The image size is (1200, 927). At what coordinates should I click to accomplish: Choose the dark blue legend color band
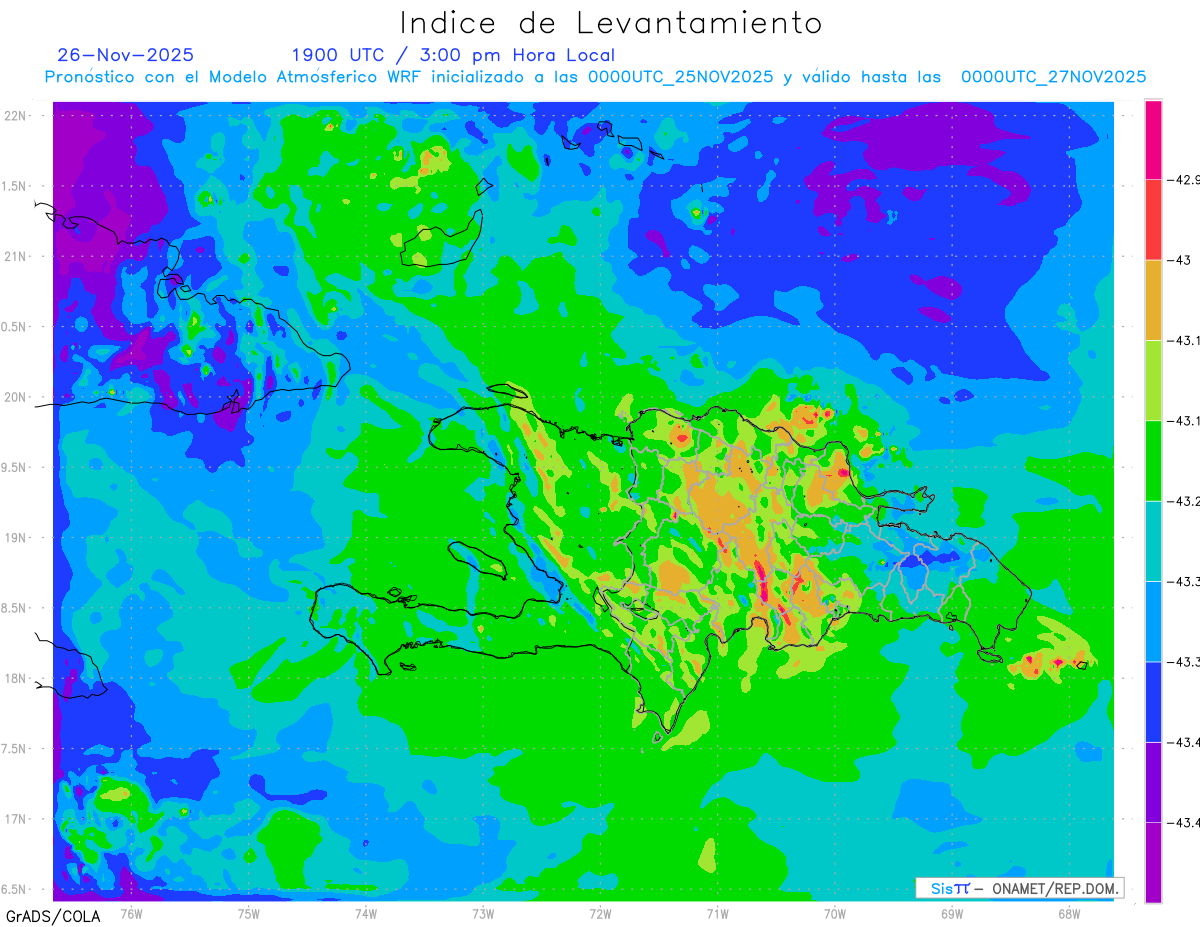1153,701
